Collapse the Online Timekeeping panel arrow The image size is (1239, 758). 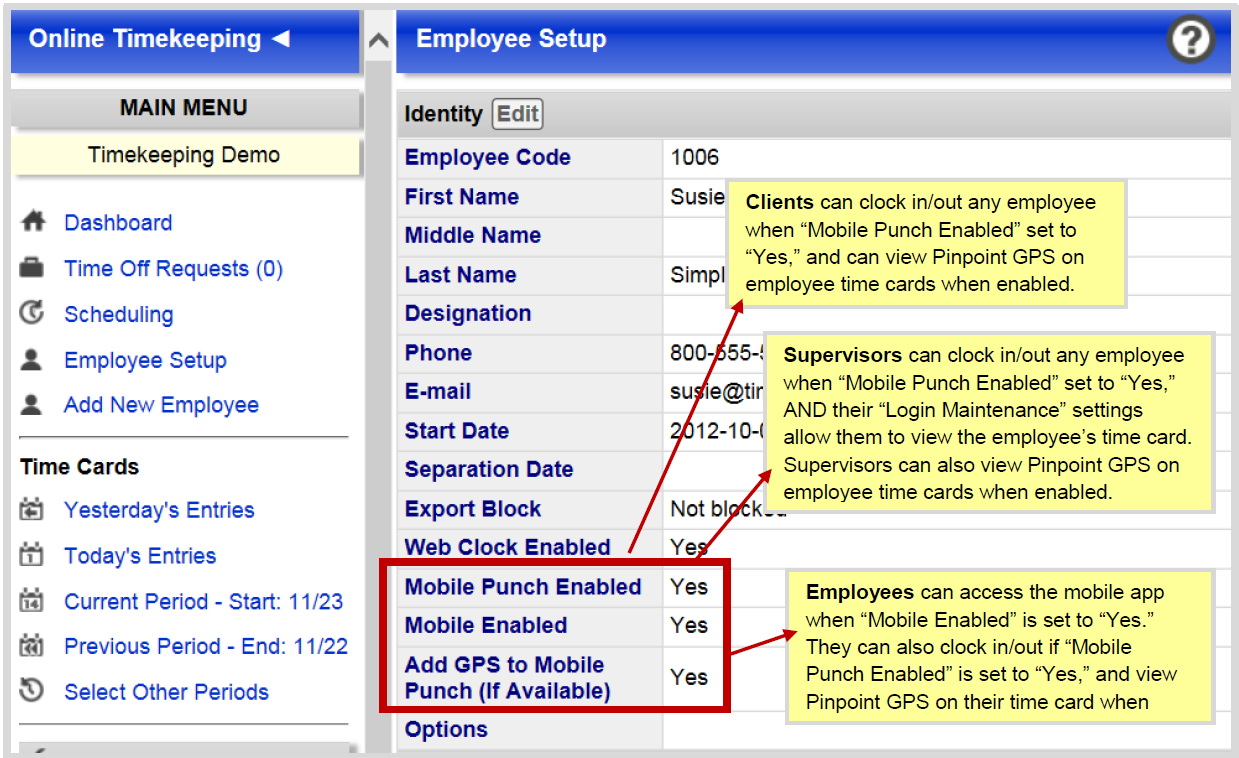pos(283,39)
